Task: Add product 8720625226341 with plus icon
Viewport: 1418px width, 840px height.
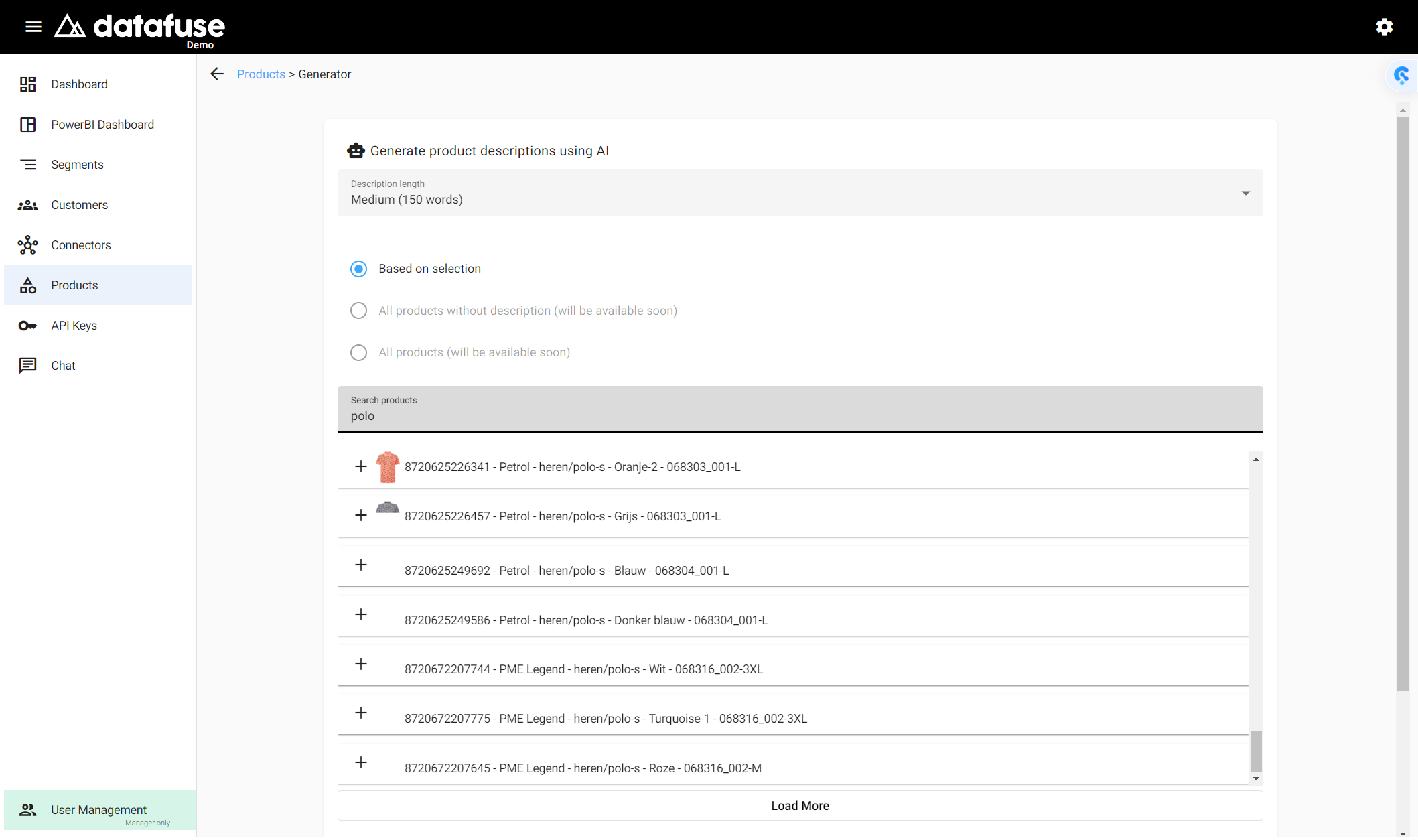Action: coord(361,466)
